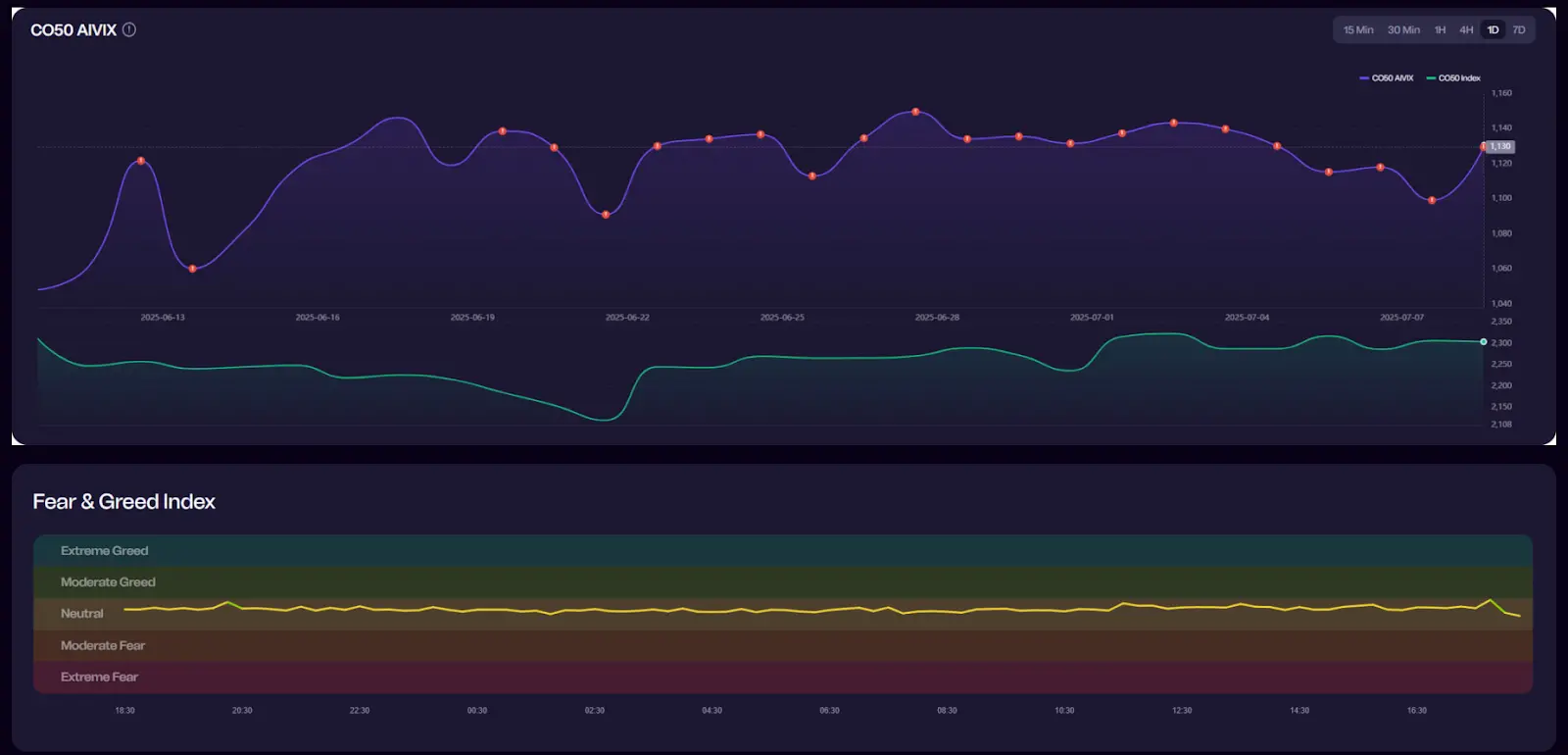Select the red dip marker near 2025-06-22
The width and height of the screenshot is (1568, 755).
[x=606, y=215]
